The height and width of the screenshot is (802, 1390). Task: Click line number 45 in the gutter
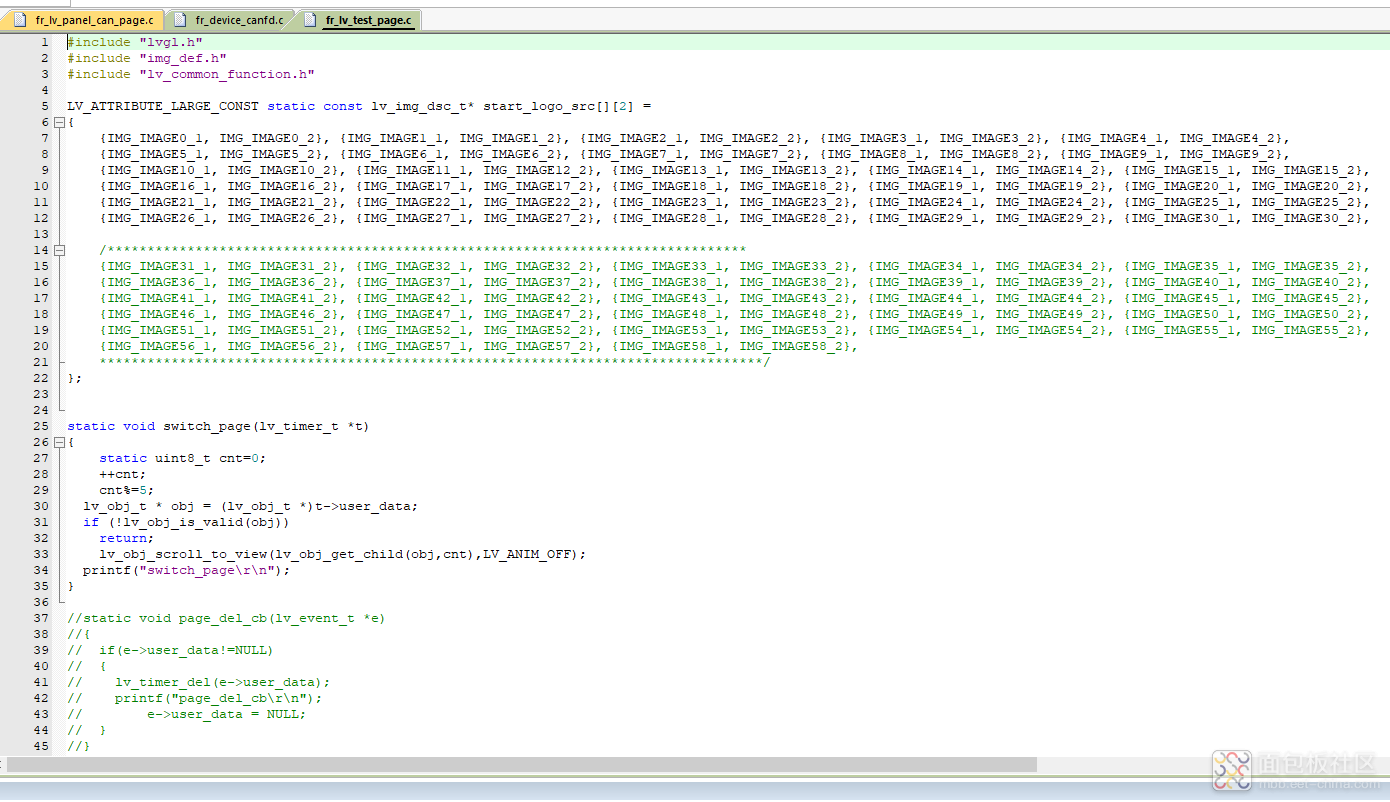(x=41, y=746)
